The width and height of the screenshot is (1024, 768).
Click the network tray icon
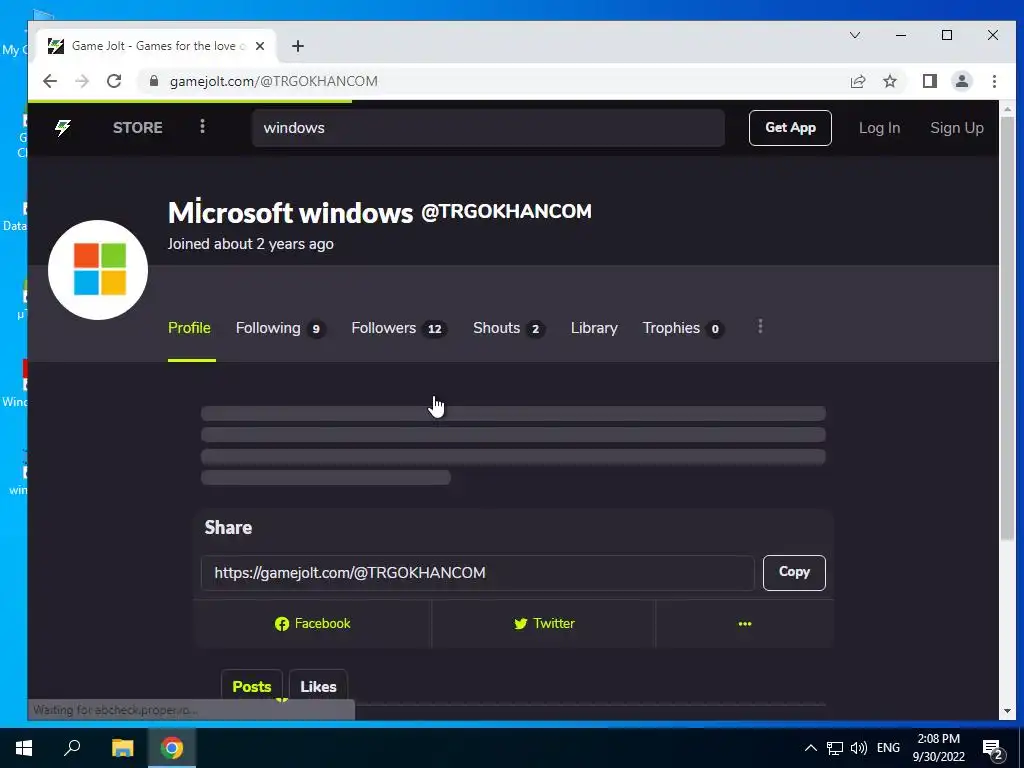(x=835, y=748)
